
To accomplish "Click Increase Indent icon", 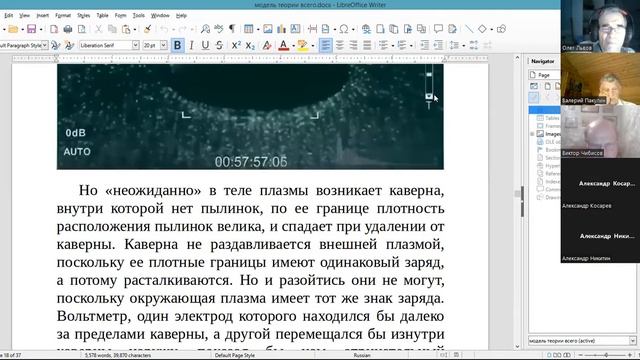I will 424,45.
